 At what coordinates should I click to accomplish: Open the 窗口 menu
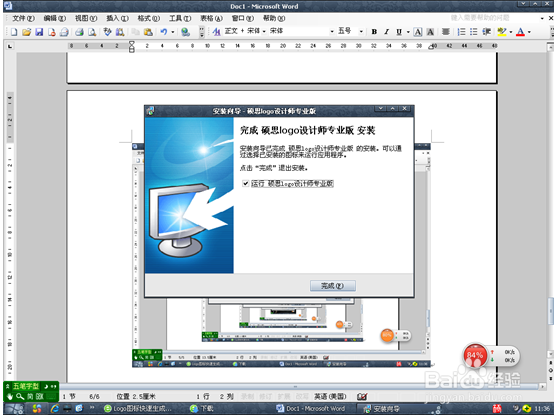click(243, 18)
